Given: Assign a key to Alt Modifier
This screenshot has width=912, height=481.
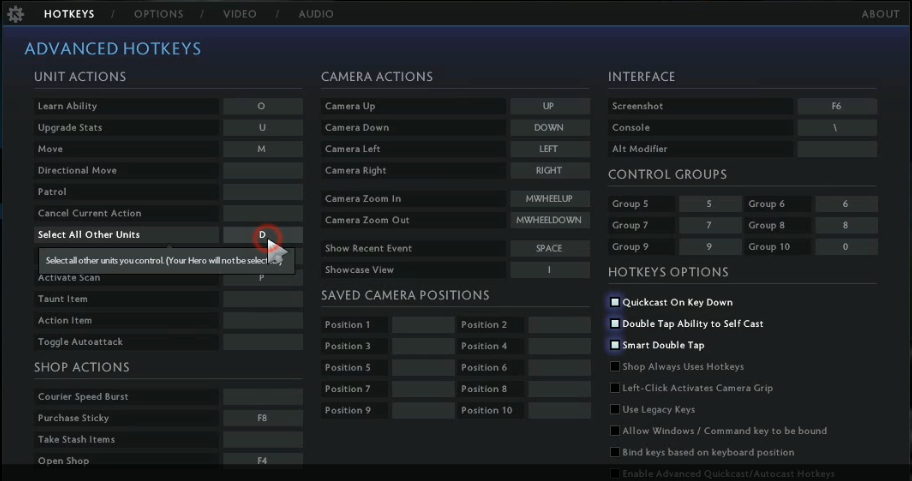Looking at the screenshot, I should click(837, 149).
